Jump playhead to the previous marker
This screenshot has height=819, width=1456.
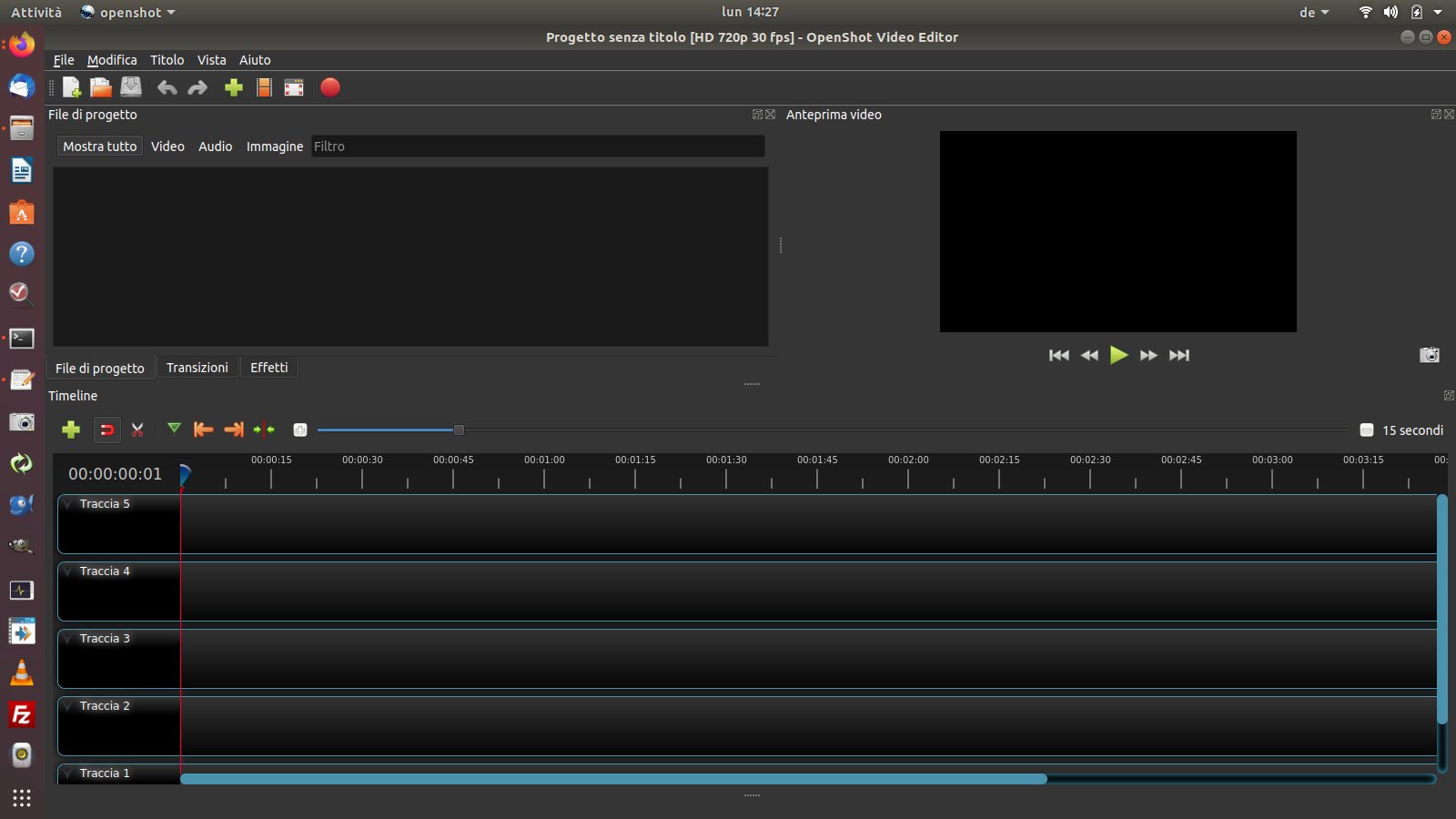(204, 430)
